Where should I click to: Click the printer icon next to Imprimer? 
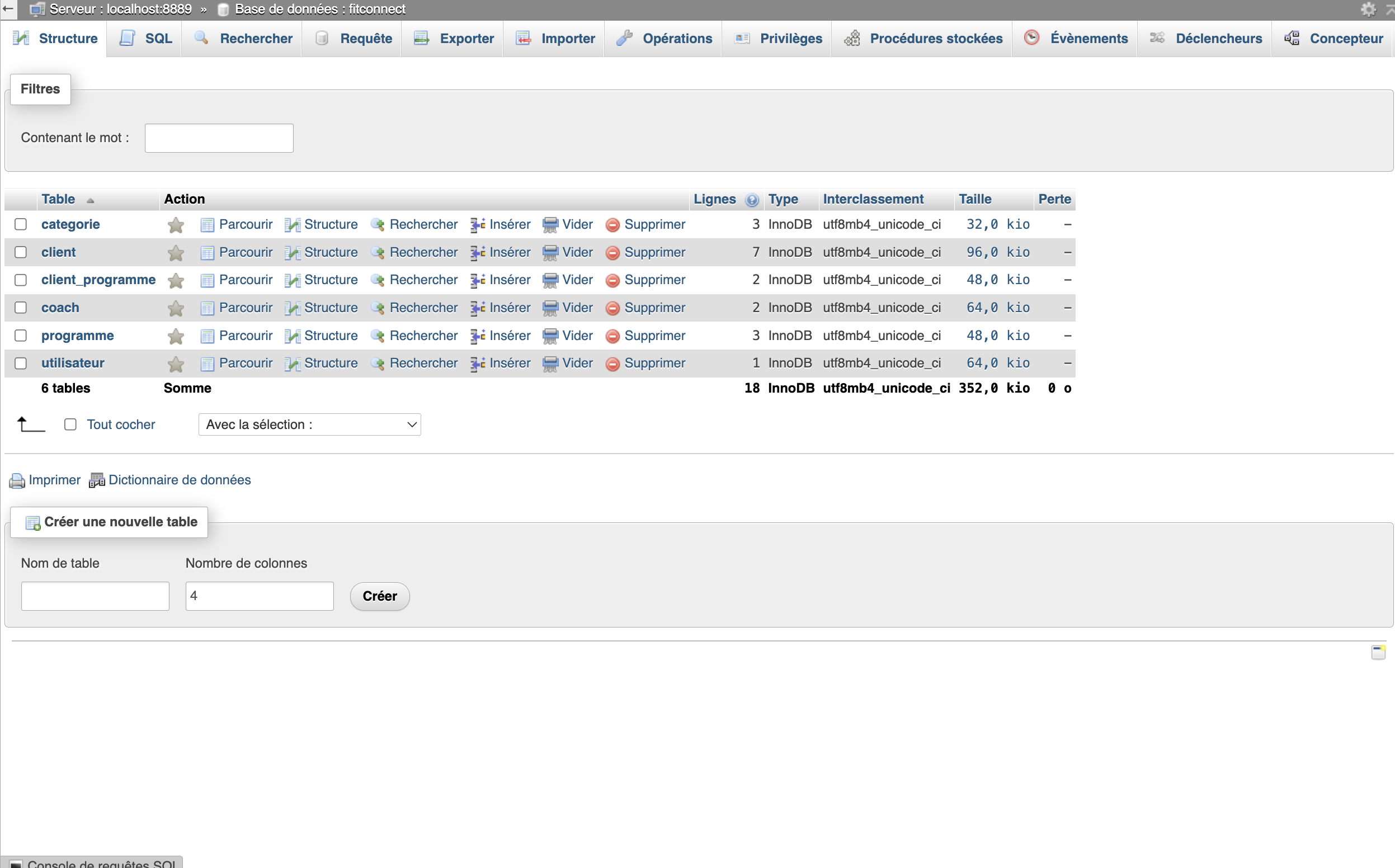point(17,480)
